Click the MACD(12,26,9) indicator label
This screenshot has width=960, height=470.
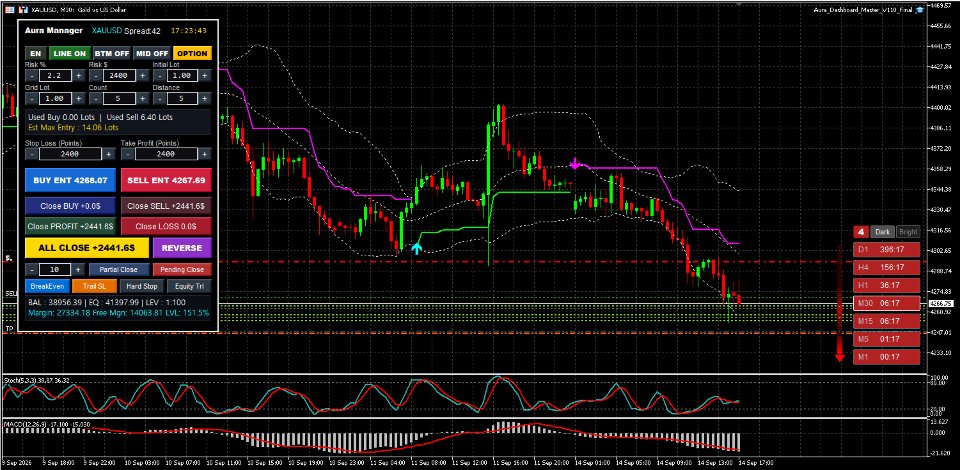[x=47, y=423]
